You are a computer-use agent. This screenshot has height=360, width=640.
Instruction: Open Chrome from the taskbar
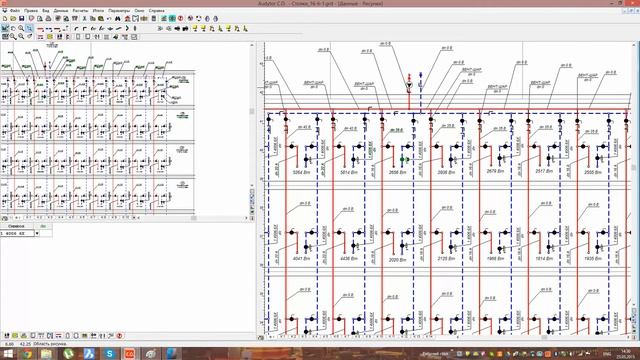[27, 354]
